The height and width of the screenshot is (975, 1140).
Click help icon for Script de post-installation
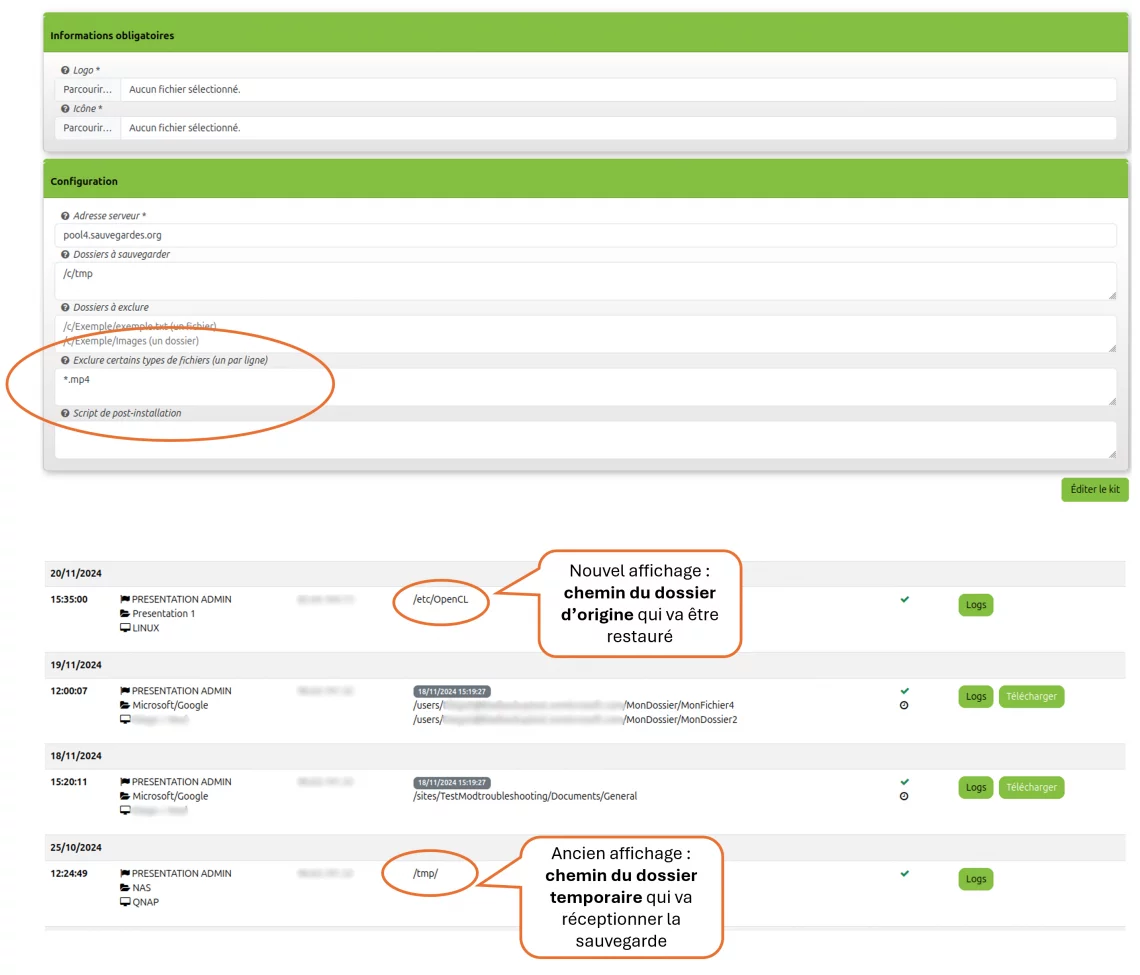(x=65, y=413)
